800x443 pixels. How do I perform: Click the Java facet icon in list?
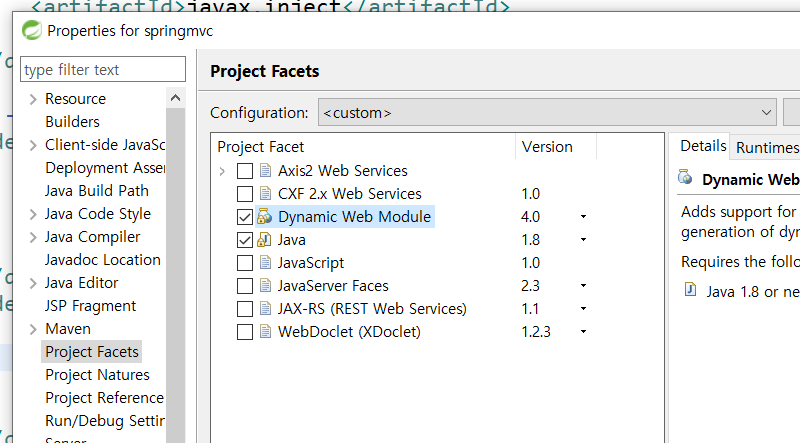pyautogui.click(x=264, y=239)
